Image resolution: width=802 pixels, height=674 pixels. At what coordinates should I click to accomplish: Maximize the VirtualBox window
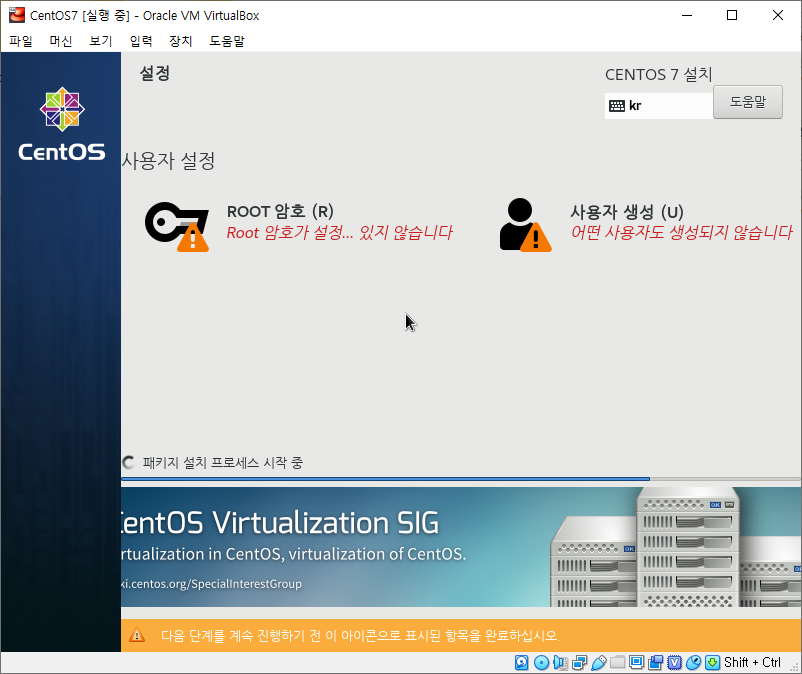pyautogui.click(x=732, y=15)
